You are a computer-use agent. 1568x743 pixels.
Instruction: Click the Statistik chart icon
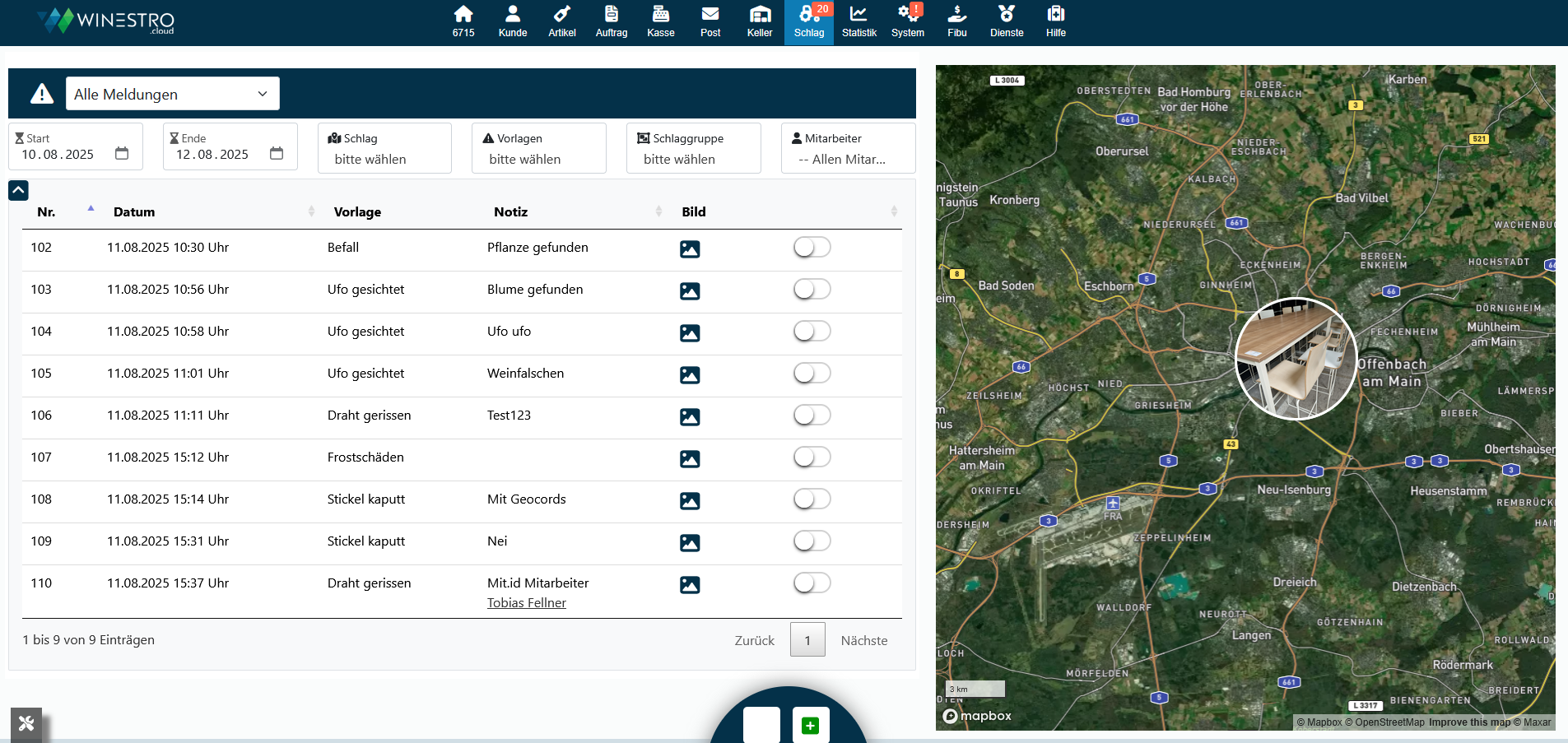(858, 22)
